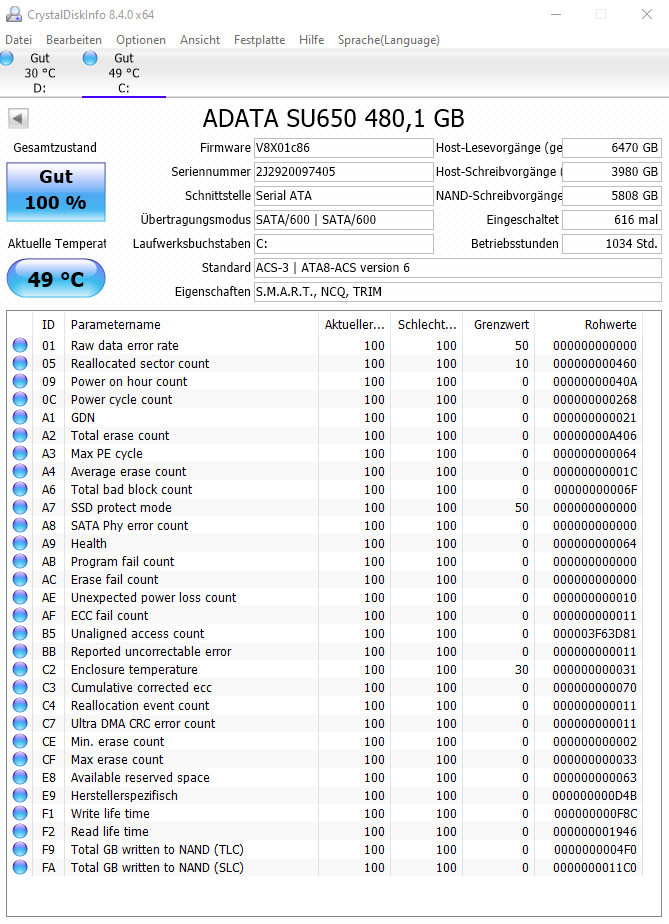Switch to the C: drive tab at 49 °C
Image resolution: width=669 pixels, height=924 pixels.
click(x=124, y=73)
